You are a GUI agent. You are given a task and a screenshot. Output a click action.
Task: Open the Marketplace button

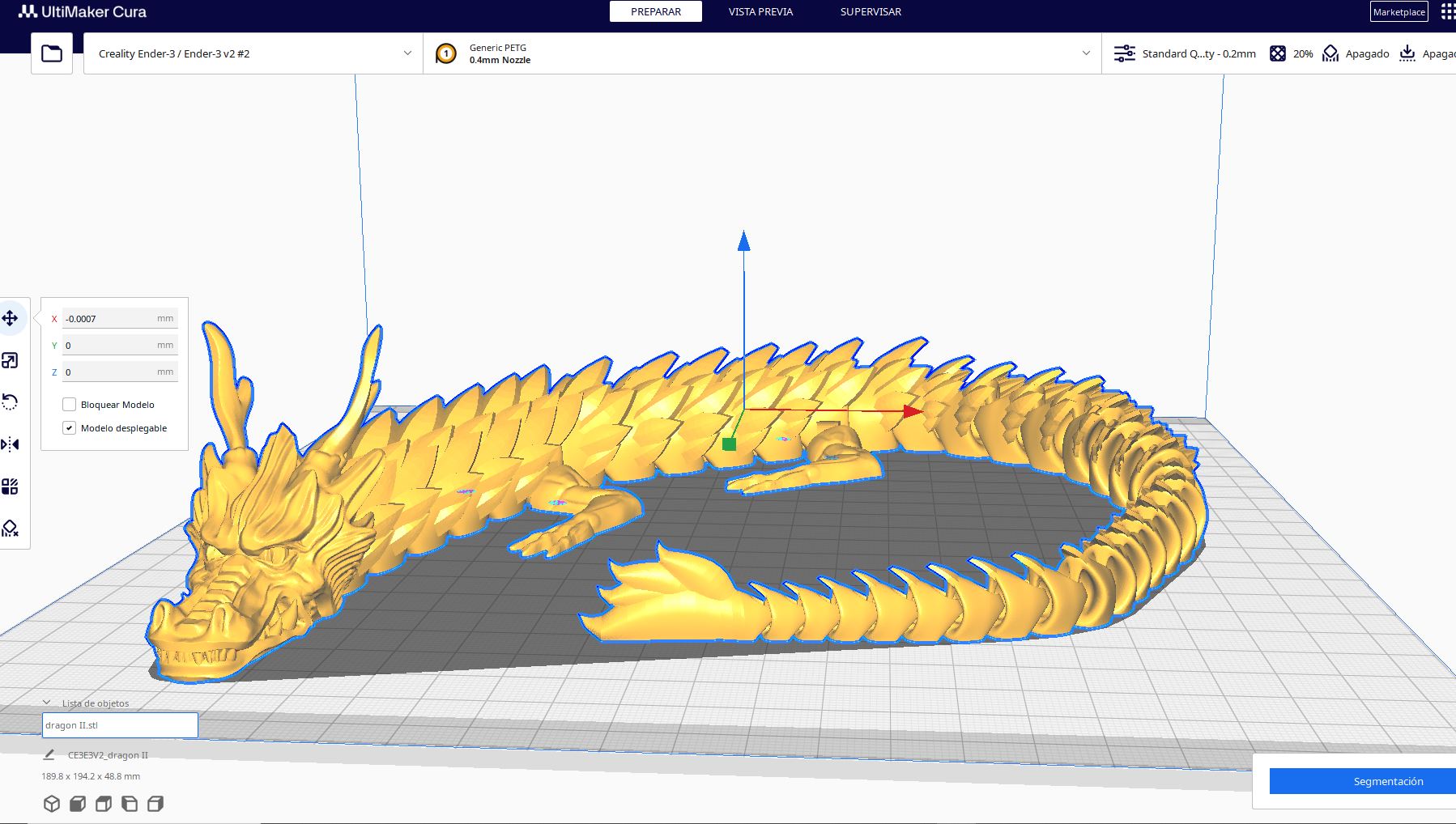(1399, 11)
